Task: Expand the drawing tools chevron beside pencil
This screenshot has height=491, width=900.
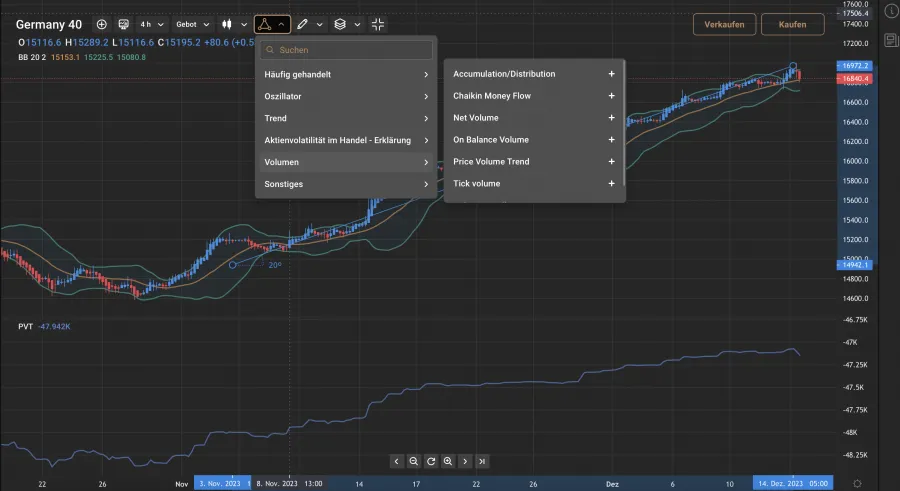Action: pos(320,24)
